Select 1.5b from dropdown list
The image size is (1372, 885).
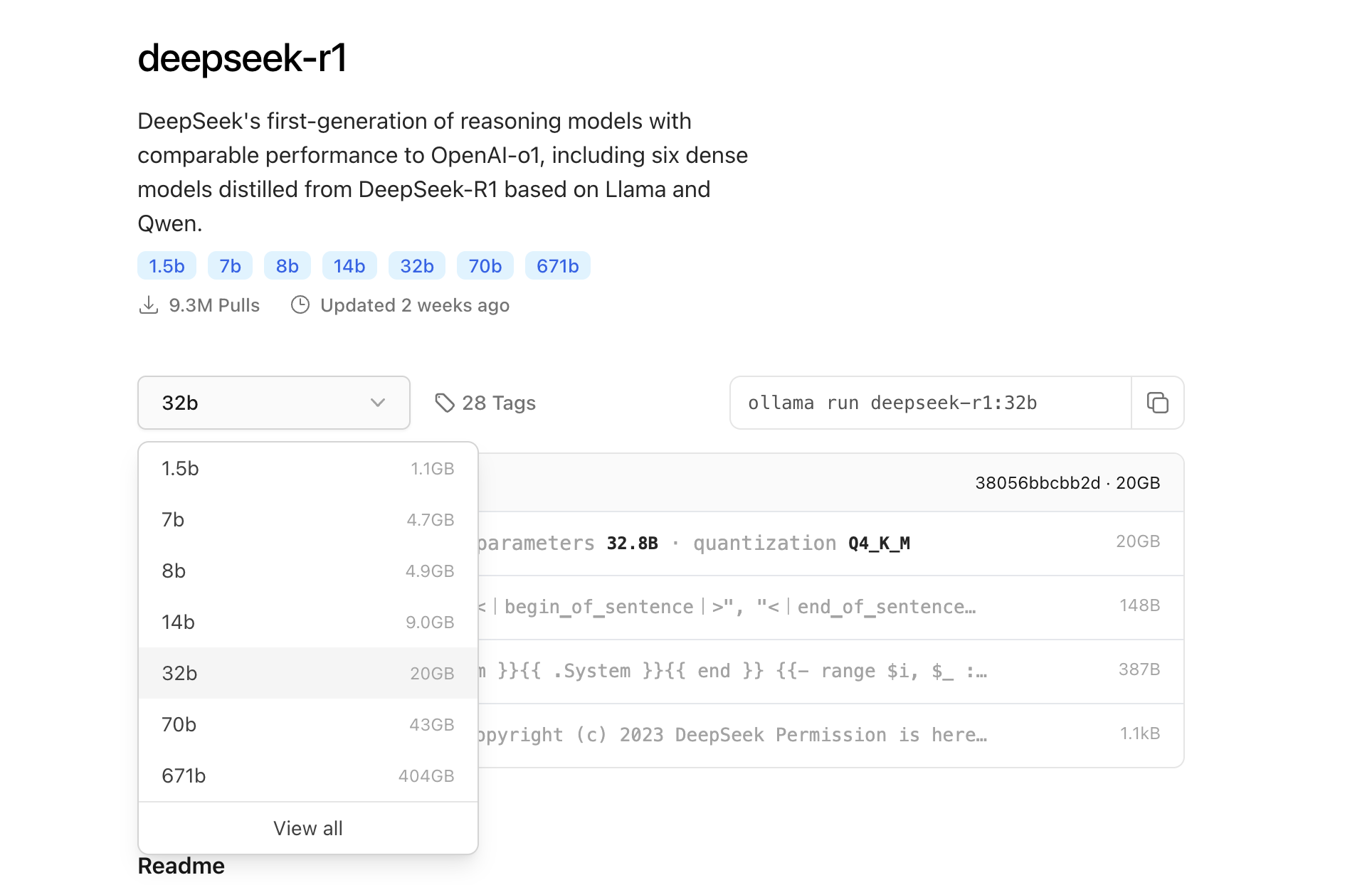point(307,468)
